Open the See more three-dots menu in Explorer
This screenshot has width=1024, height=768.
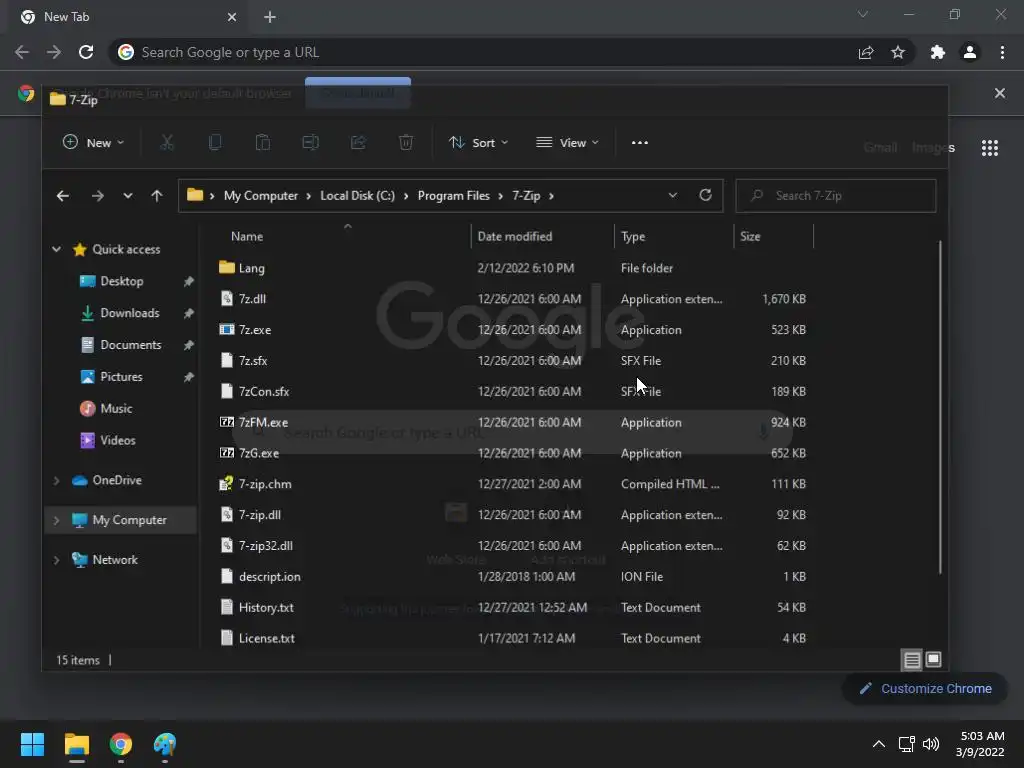click(x=640, y=142)
